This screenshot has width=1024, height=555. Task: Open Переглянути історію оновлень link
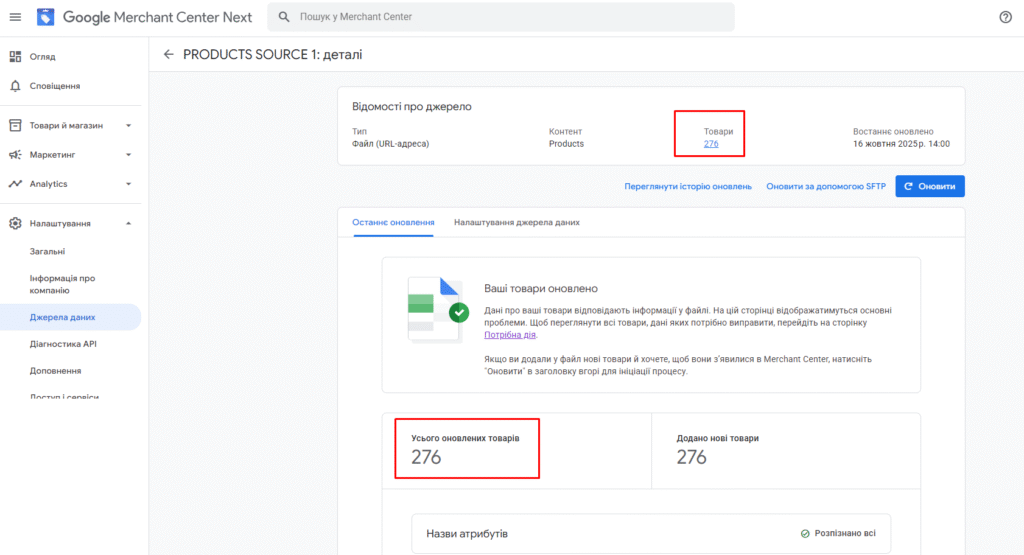click(687, 187)
